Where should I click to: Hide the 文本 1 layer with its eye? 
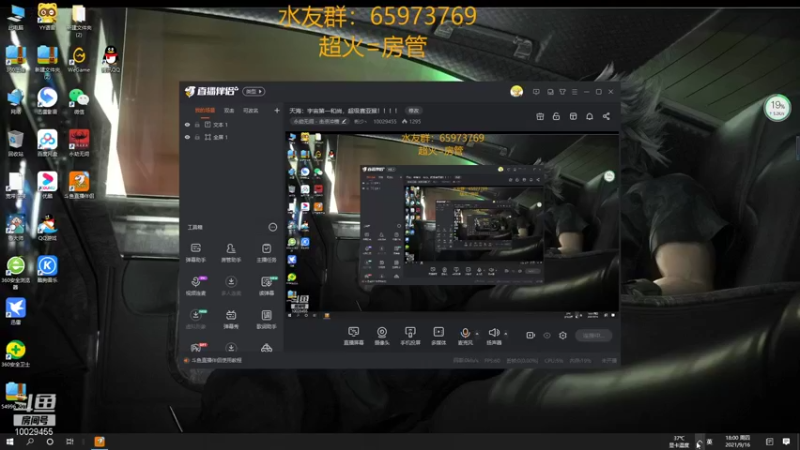pos(187,124)
